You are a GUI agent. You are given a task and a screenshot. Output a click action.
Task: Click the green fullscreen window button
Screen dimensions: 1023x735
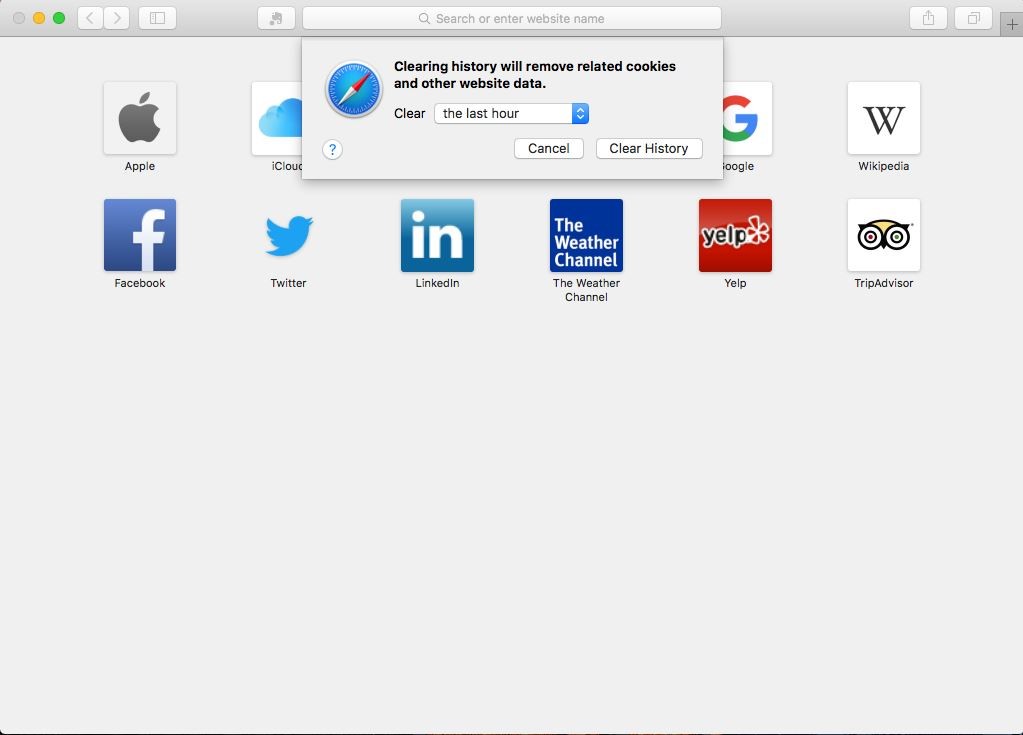tap(59, 18)
